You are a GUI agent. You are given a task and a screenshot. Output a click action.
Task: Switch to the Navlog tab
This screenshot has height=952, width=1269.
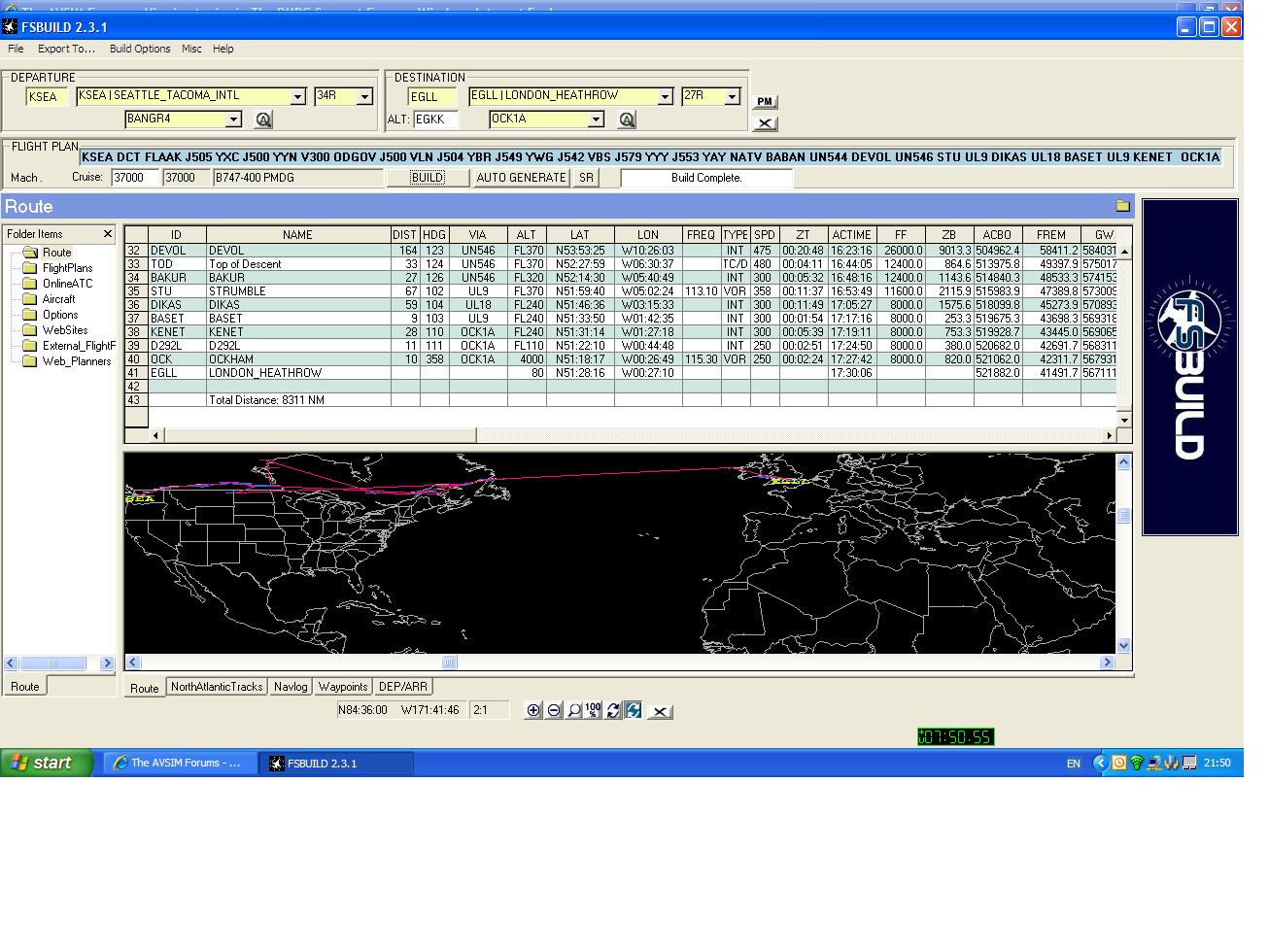(291, 687)
